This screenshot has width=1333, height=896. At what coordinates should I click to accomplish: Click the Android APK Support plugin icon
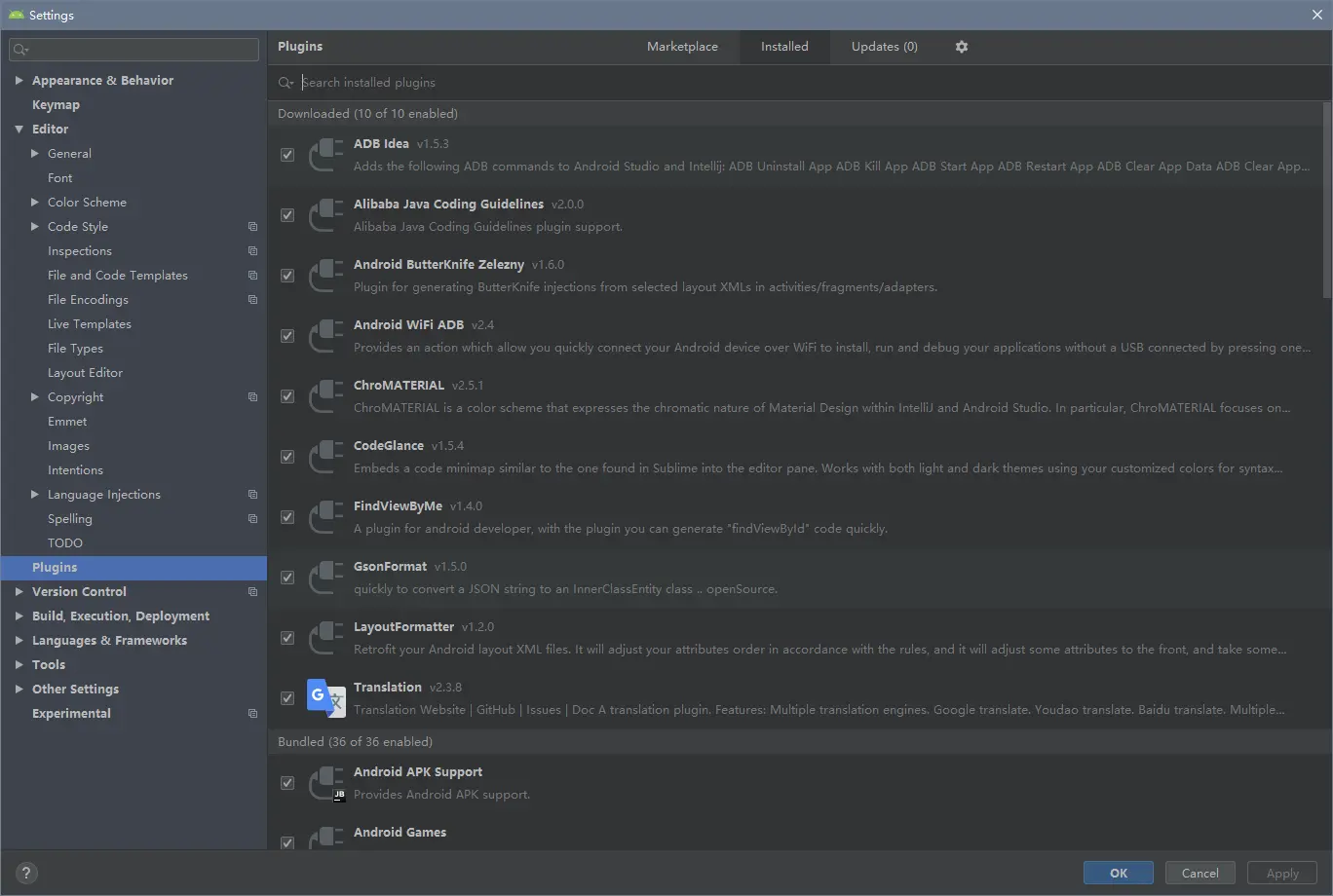pyautogui.click(x=326, y=783)
